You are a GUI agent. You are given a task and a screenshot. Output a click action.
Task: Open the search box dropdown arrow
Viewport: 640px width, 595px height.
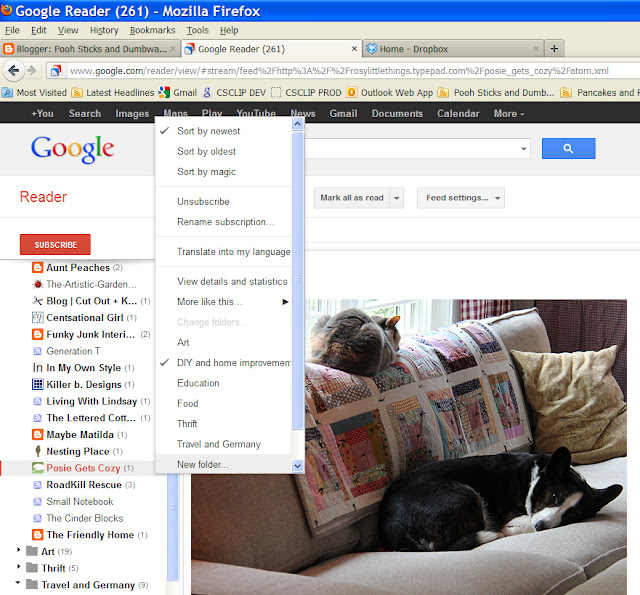(x=523, y=149)
